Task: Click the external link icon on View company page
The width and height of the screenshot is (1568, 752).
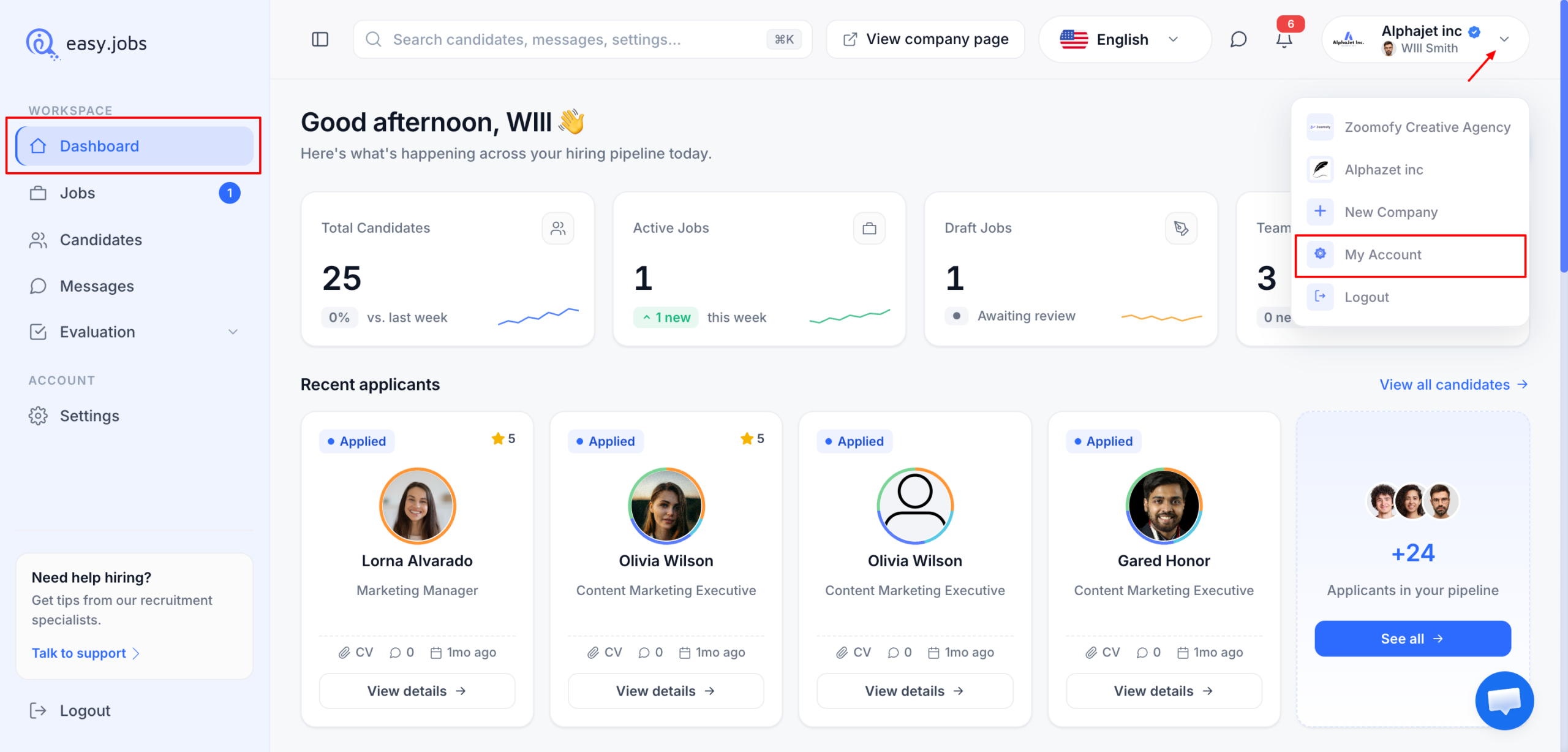Action: click(x=850, y=40)
